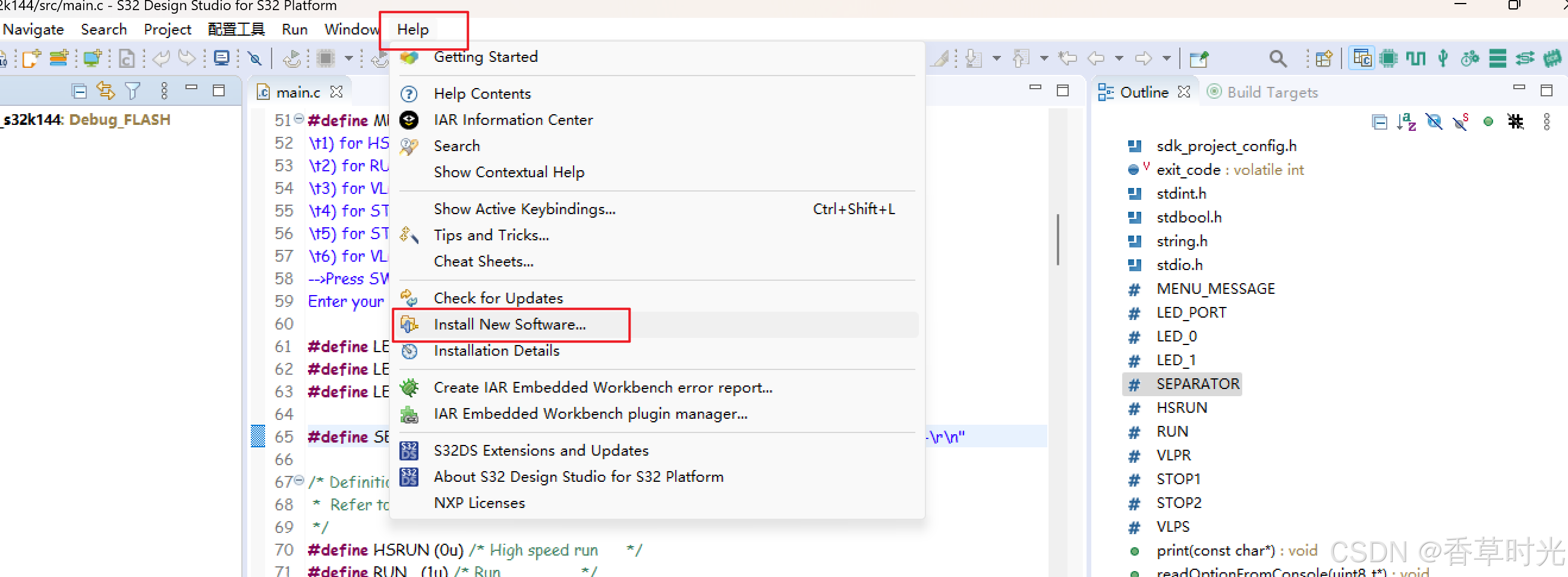Click the timer gears perspective icon
This screenshot has height=577, width=1568.
tap(1470, 58)
